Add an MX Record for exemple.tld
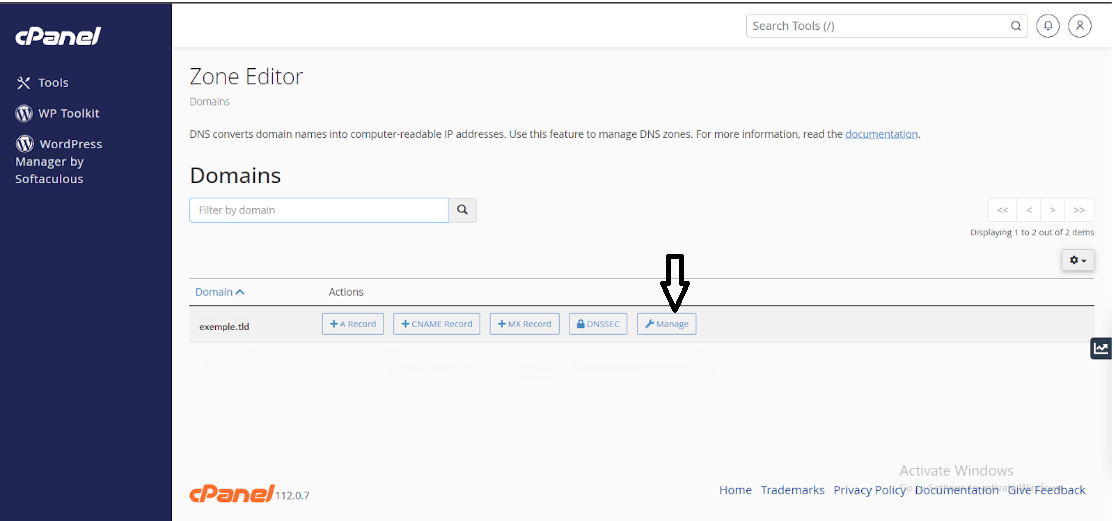The width and height of the screenshot is (1114, 521). (524, 324)
